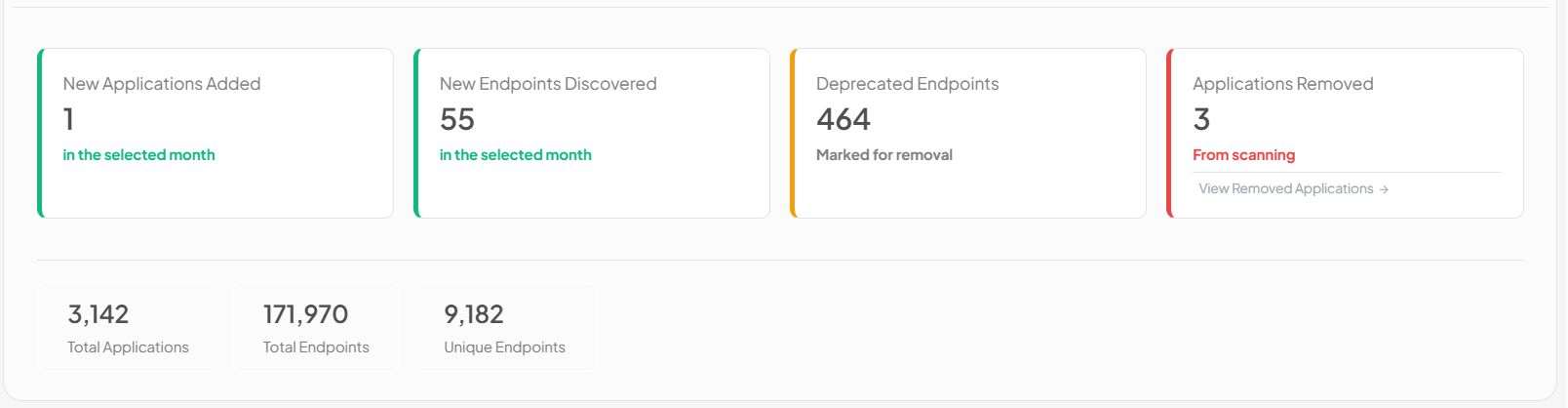The image size is (1568, 408).
Task: Click the 464 deprecated endpoints count
Action: (x=843, y=119)
